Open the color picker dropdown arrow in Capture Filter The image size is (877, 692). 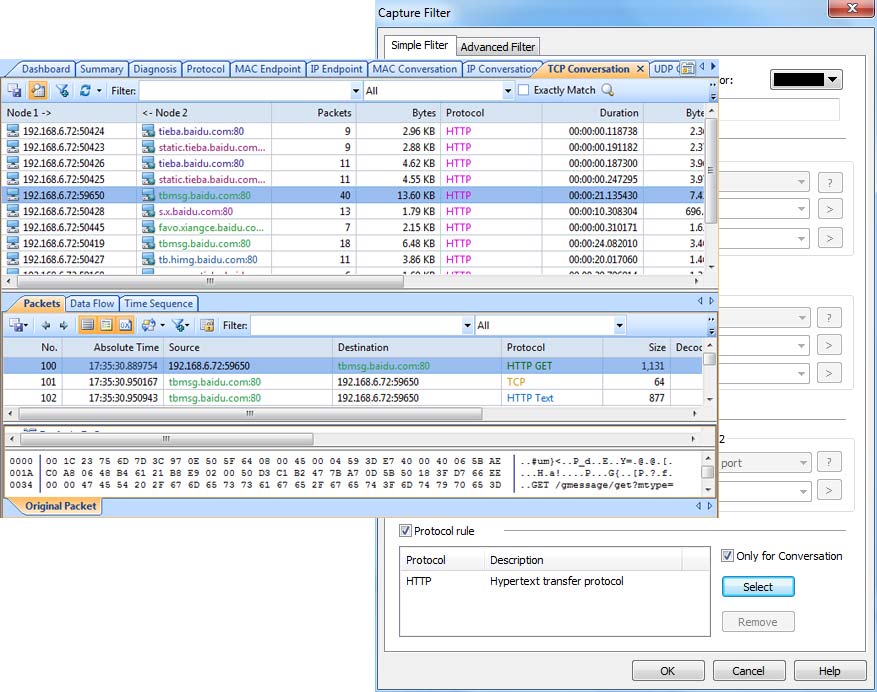click(x=833, y=79)
